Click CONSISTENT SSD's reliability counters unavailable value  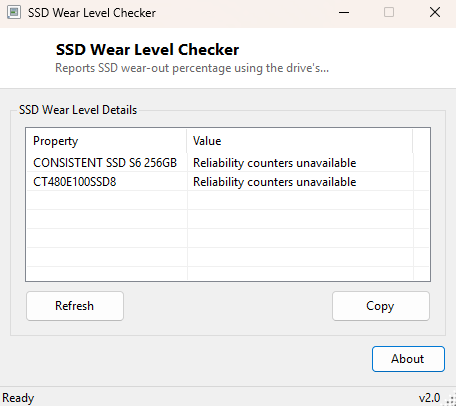click(x=275, y=163)
